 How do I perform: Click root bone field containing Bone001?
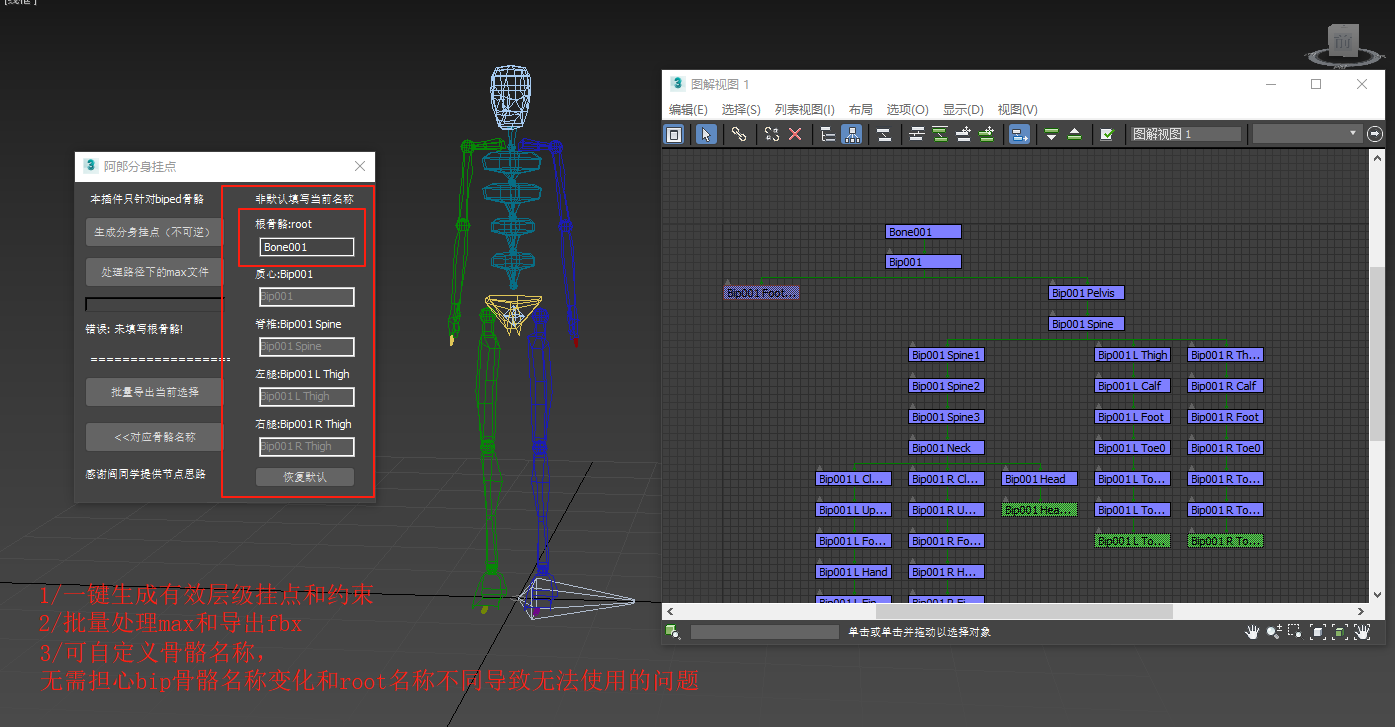point(306,247)
